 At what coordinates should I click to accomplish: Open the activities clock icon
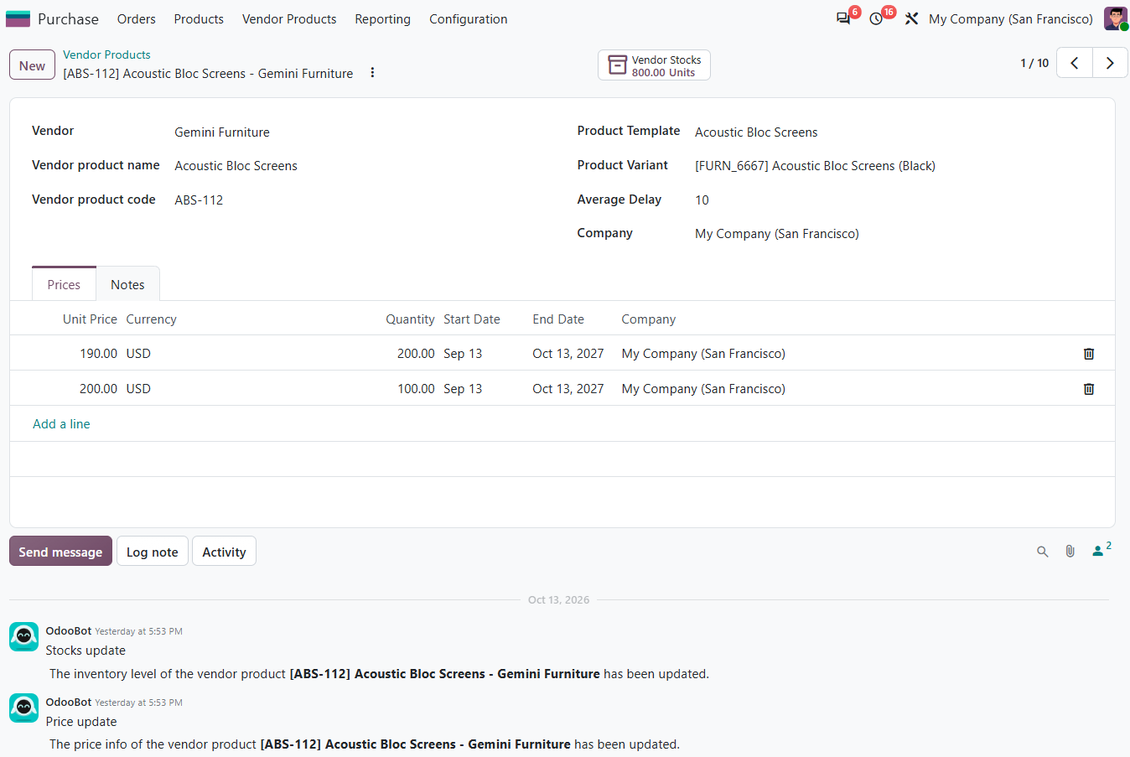pyautogui.click(x=876, y=19)
